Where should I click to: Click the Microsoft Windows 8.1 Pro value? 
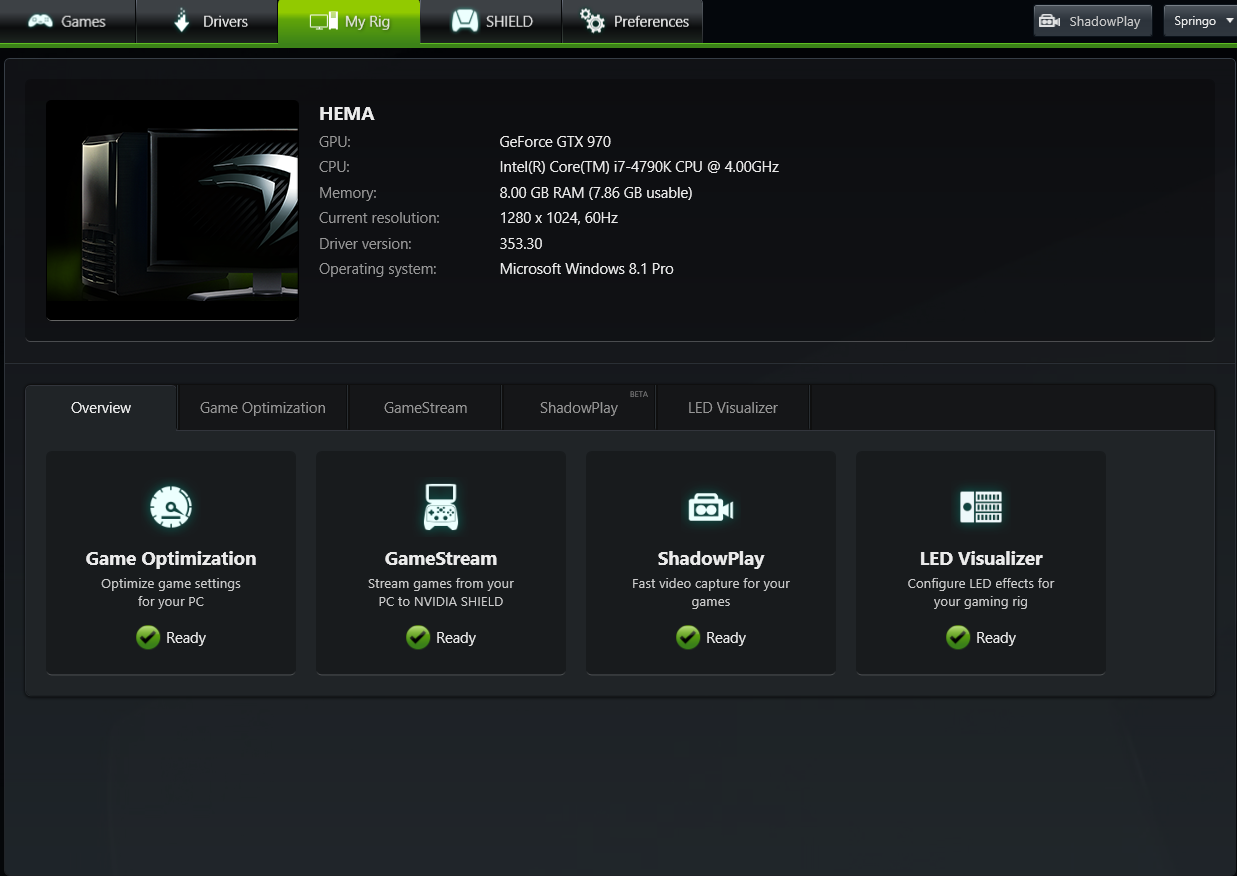click(x=587, y=269)
